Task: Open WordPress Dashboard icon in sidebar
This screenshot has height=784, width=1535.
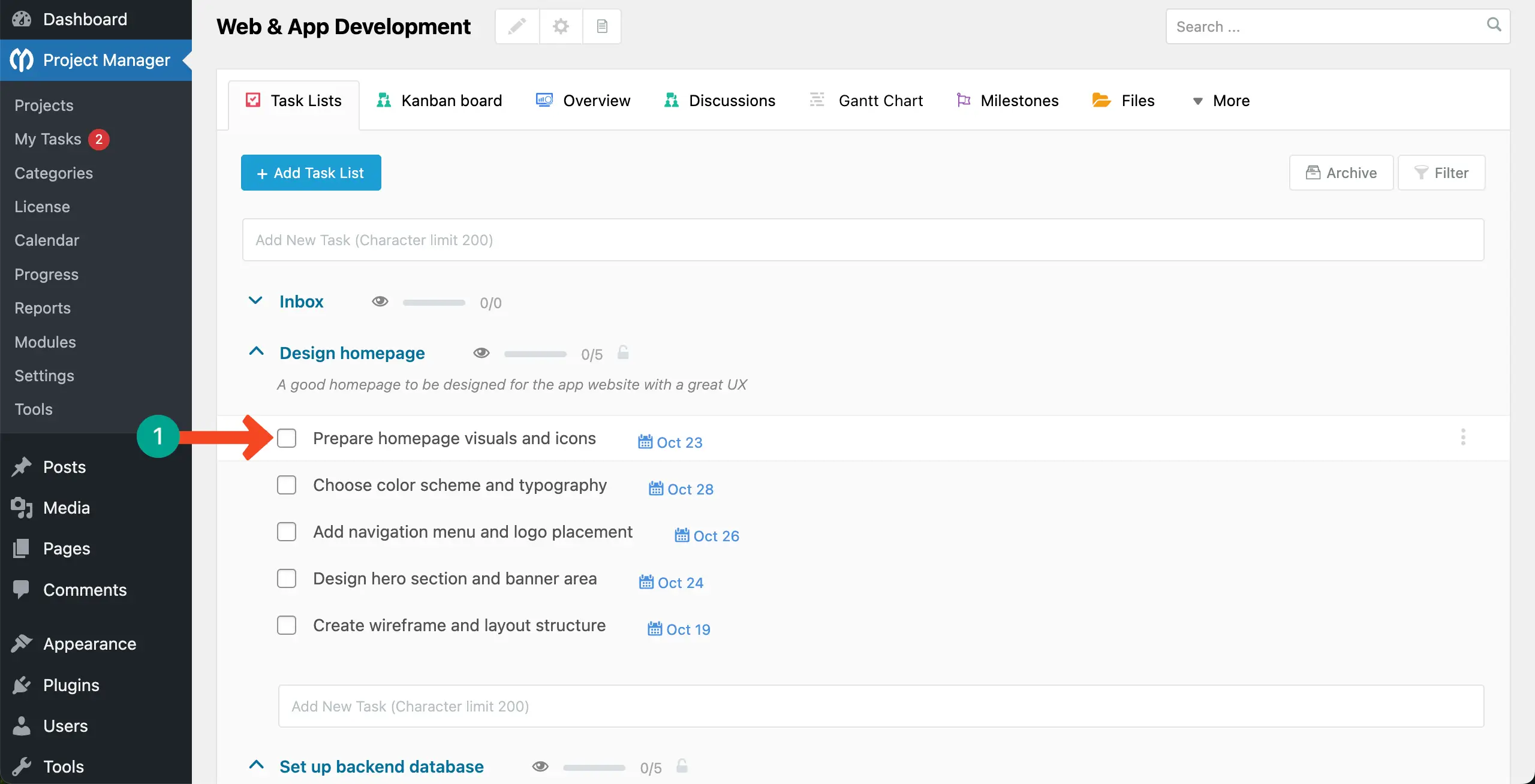Action: point(22,19)
